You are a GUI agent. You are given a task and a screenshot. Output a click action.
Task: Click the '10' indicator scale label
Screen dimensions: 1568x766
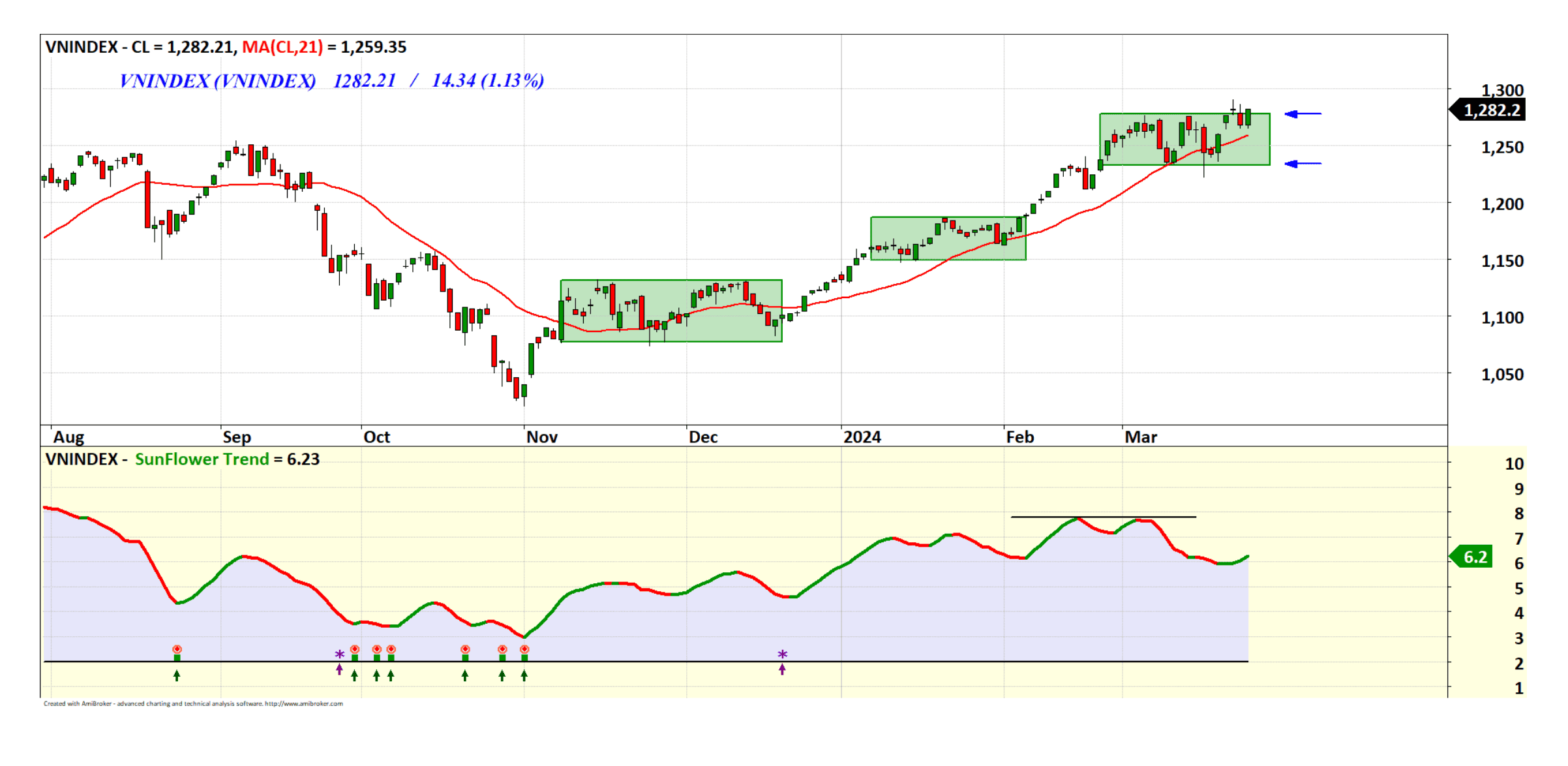(1514, 464)
